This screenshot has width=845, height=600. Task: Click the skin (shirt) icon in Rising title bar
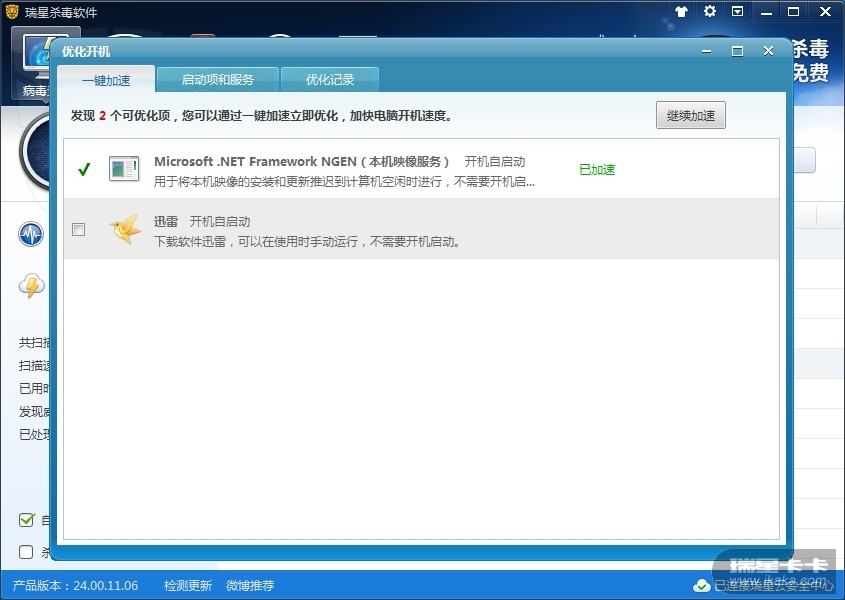681,11
